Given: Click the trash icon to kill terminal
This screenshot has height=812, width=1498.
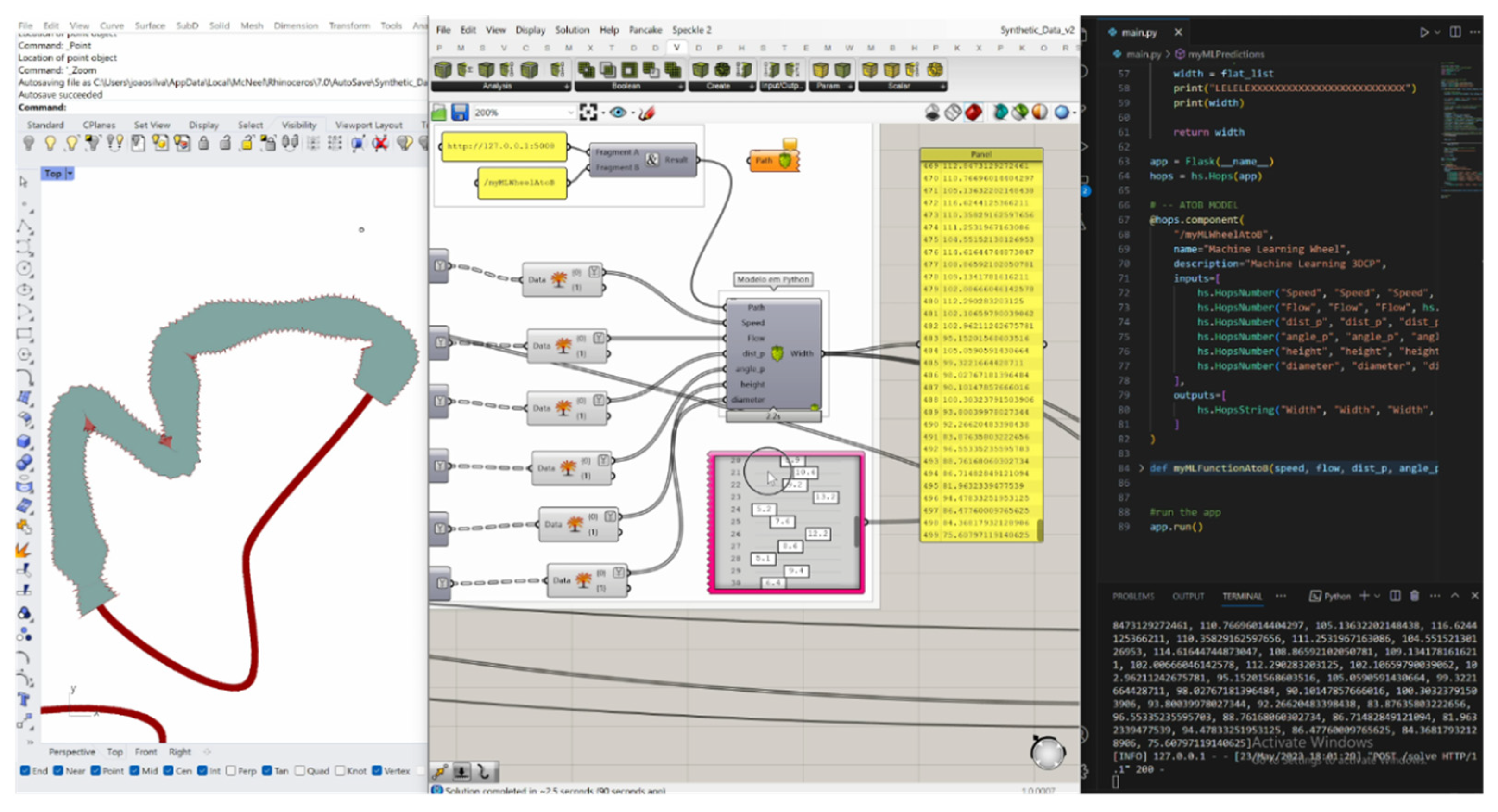Looking at the screenshot, I should pyautogui.click(x=1414, y=596).
